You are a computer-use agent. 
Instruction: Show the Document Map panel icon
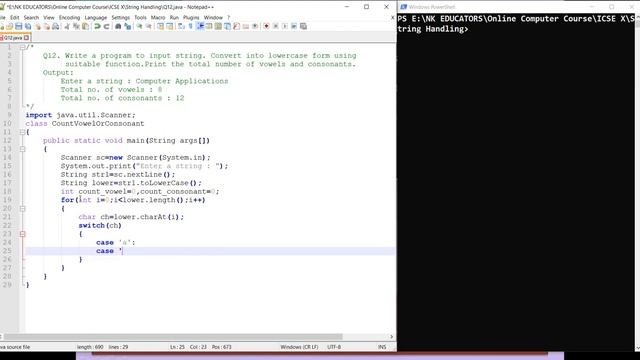pyautogui.click(x=218, y=27)
